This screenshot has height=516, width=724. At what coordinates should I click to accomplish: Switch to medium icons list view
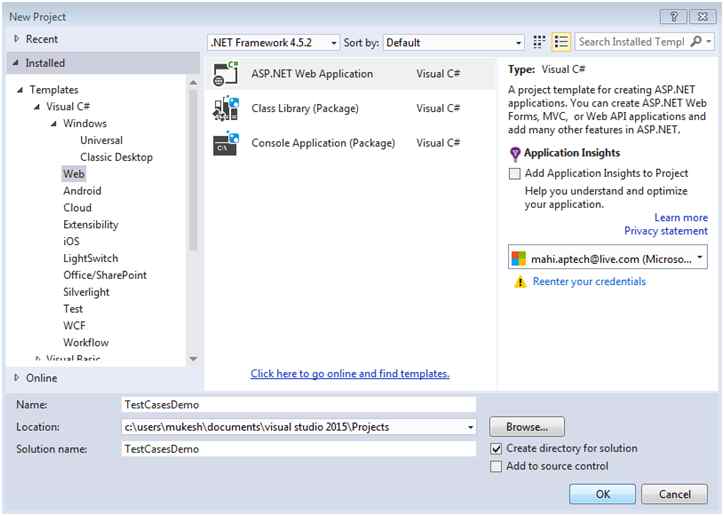click(x=561, y=42)
